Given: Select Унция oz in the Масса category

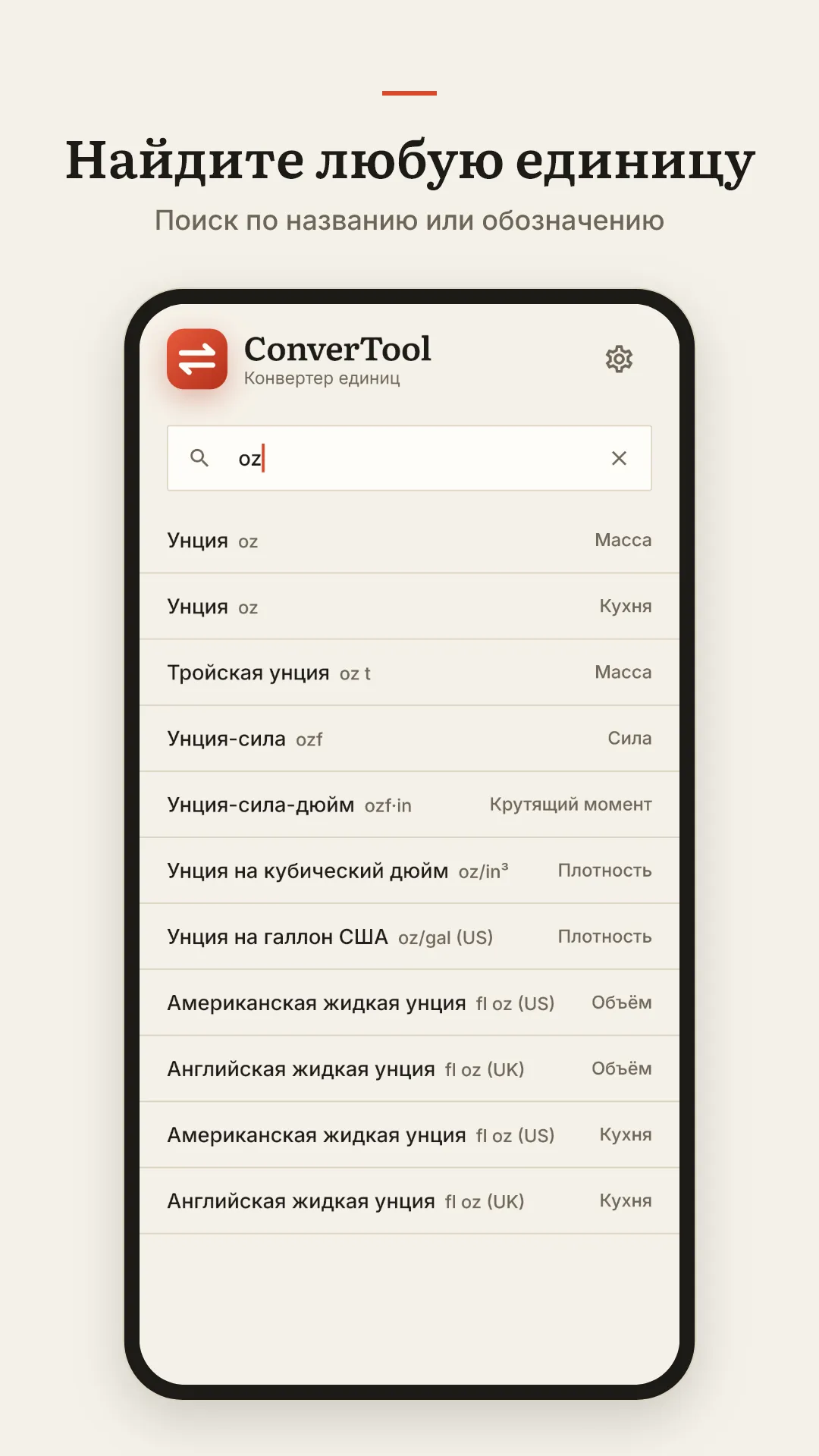Looking at the screenshot, I should 409,541.
